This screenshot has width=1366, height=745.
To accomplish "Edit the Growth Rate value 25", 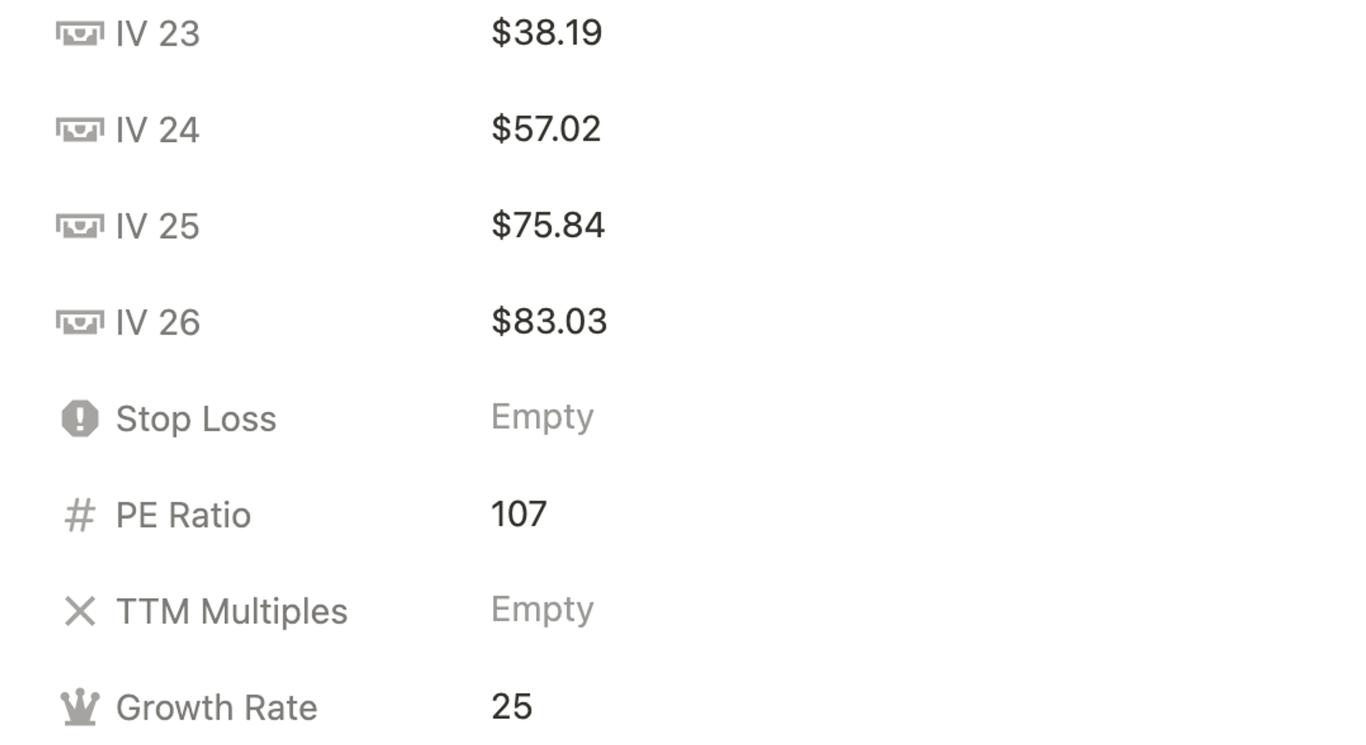I will (512, 707).
